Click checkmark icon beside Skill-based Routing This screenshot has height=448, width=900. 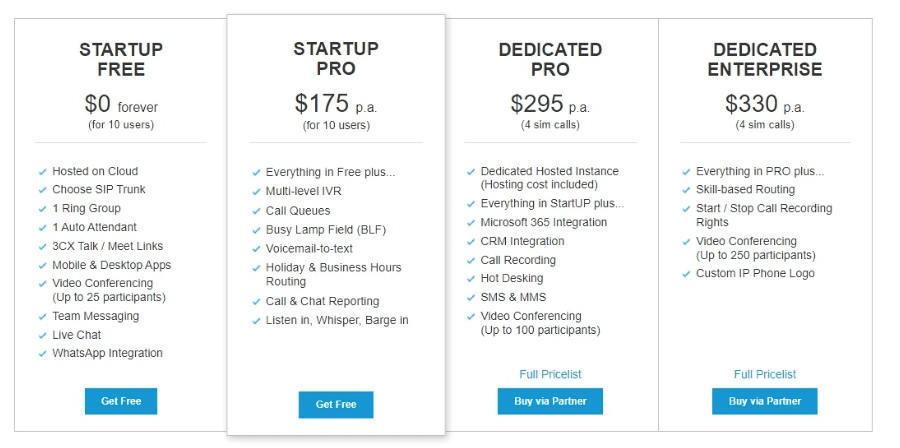686,190
